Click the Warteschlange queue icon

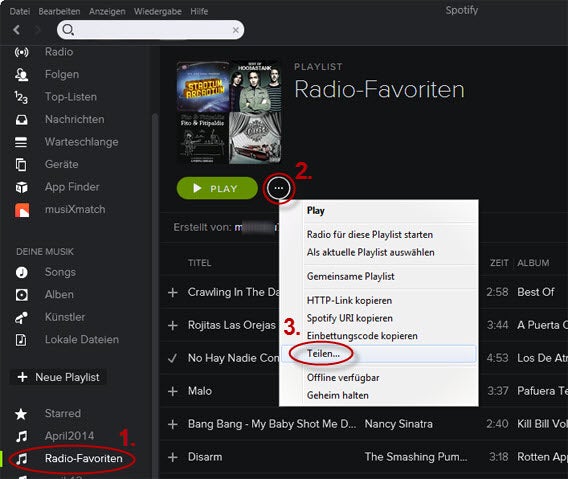(21, 142)
